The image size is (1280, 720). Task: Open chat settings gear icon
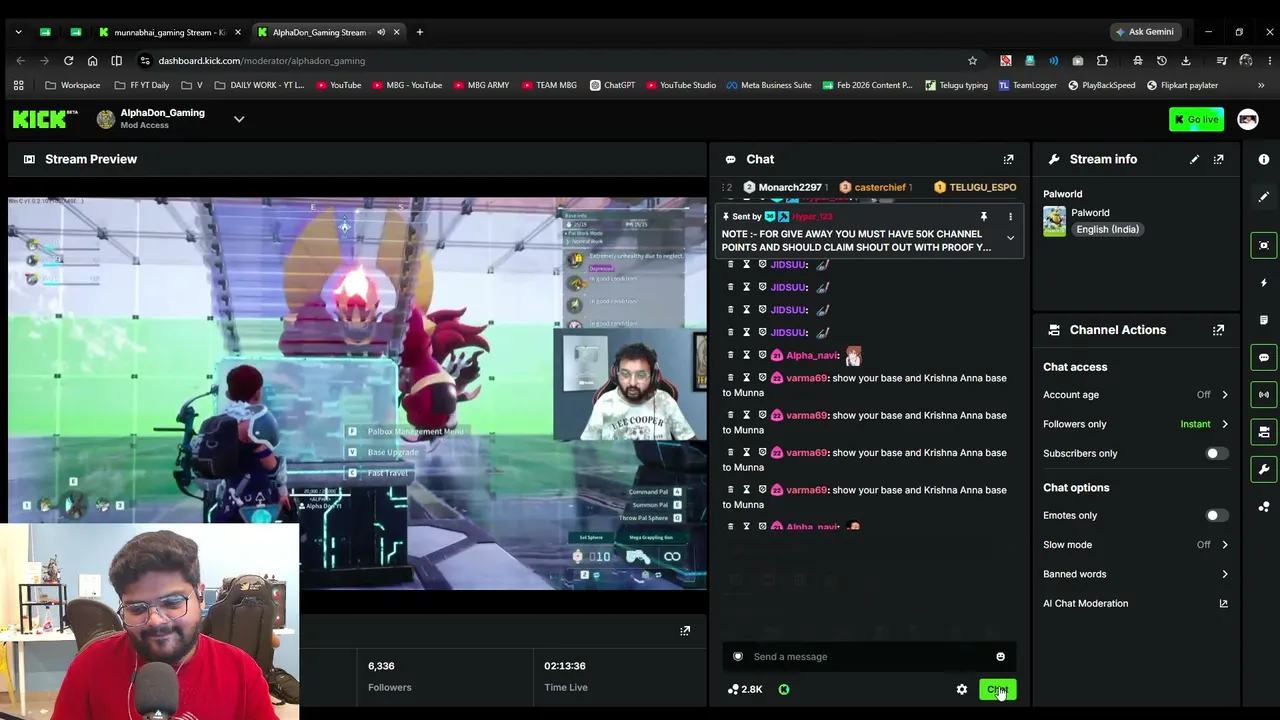962,689
